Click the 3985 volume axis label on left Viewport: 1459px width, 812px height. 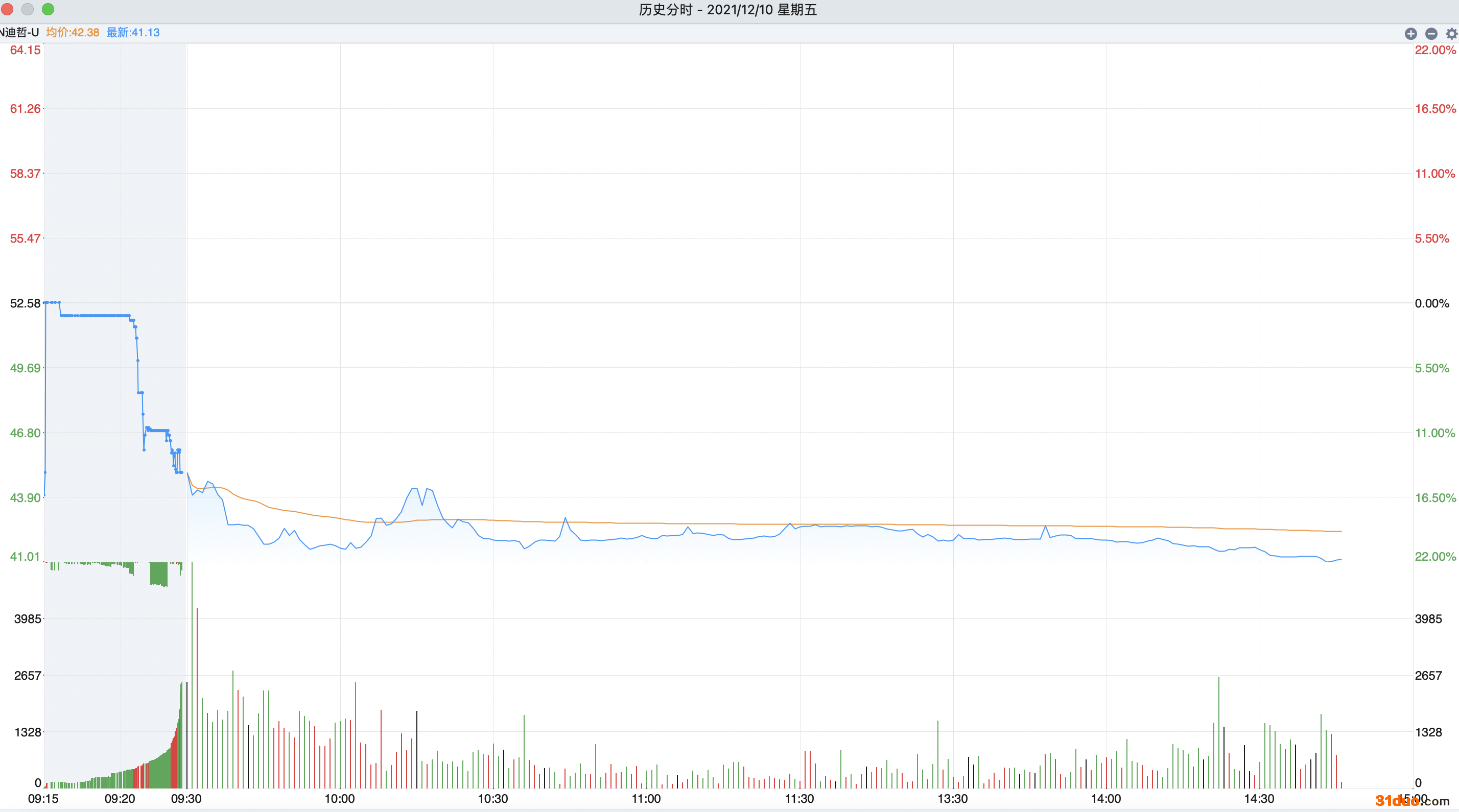click(x=28, y=618)
